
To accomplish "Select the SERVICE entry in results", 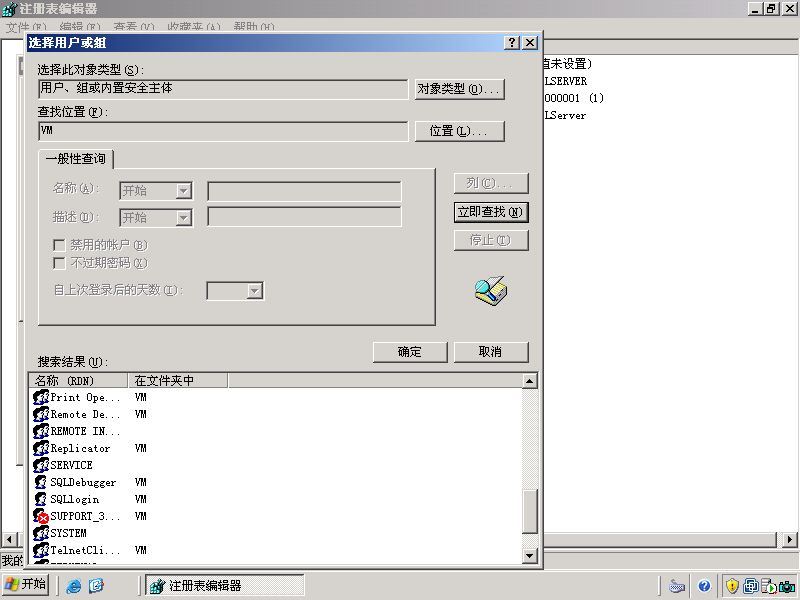I will click(x=71, y=465).
